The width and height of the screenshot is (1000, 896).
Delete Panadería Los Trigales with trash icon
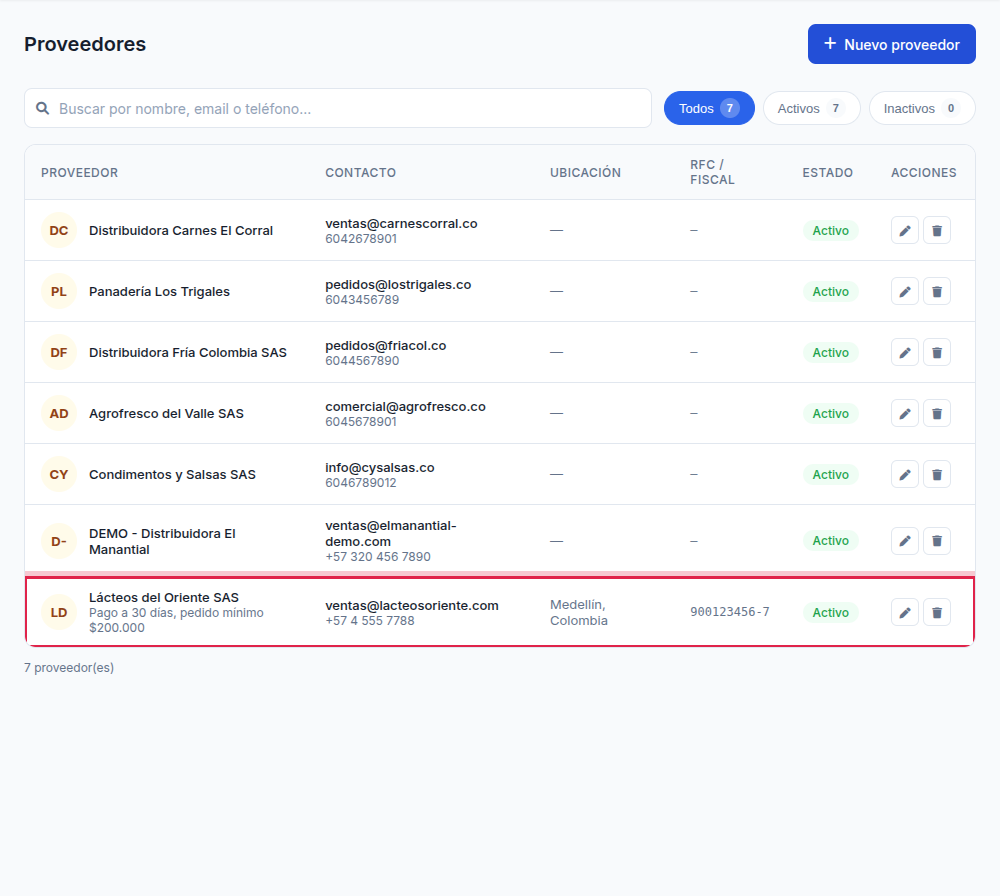937,291
